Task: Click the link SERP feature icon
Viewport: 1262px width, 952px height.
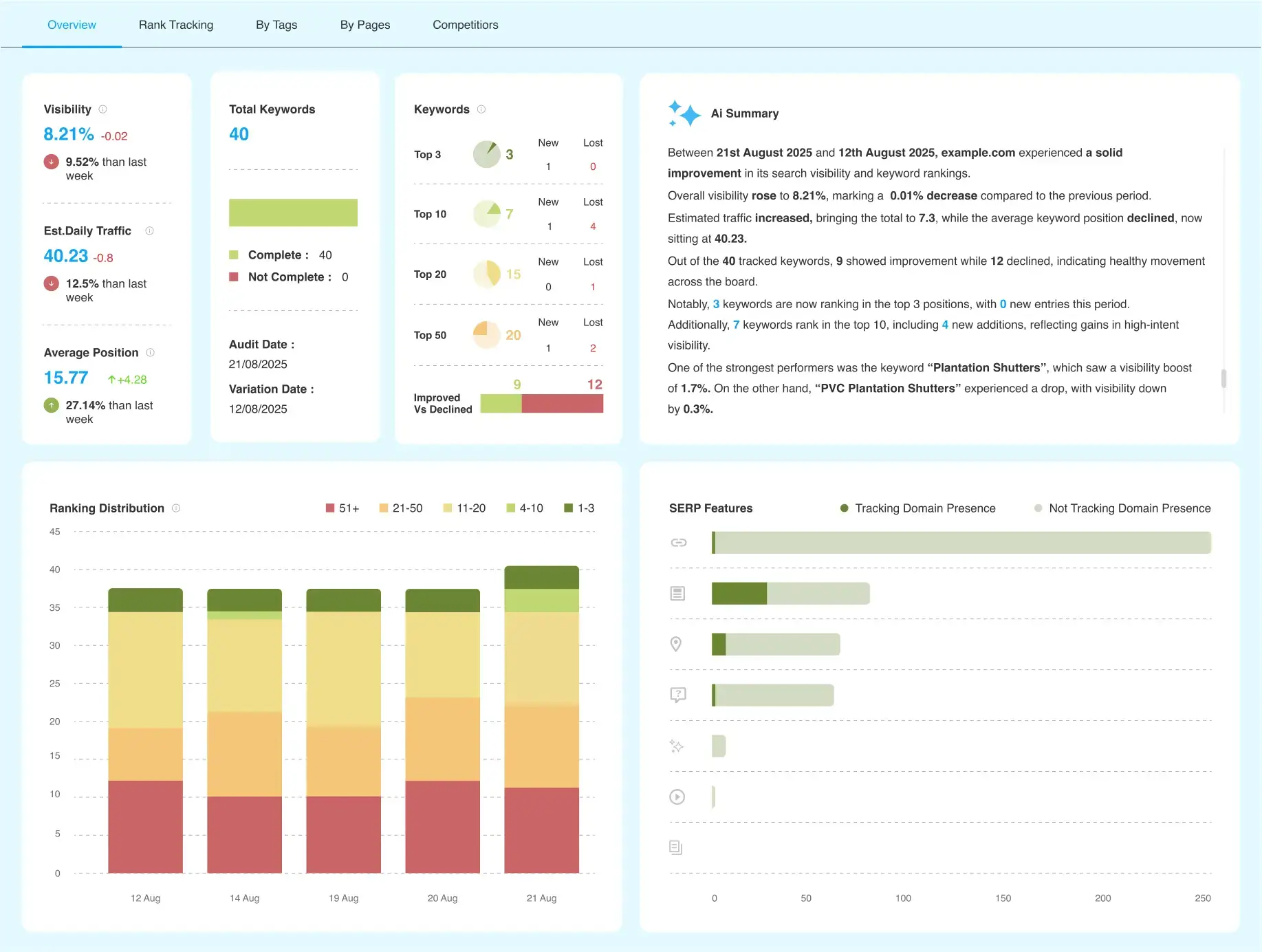Action: 678,543
